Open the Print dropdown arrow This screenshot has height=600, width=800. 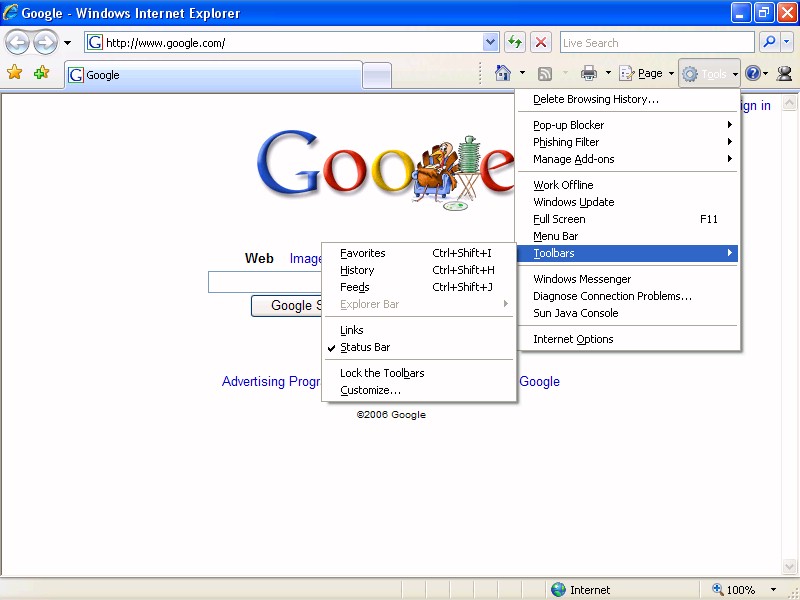(608, 73)
